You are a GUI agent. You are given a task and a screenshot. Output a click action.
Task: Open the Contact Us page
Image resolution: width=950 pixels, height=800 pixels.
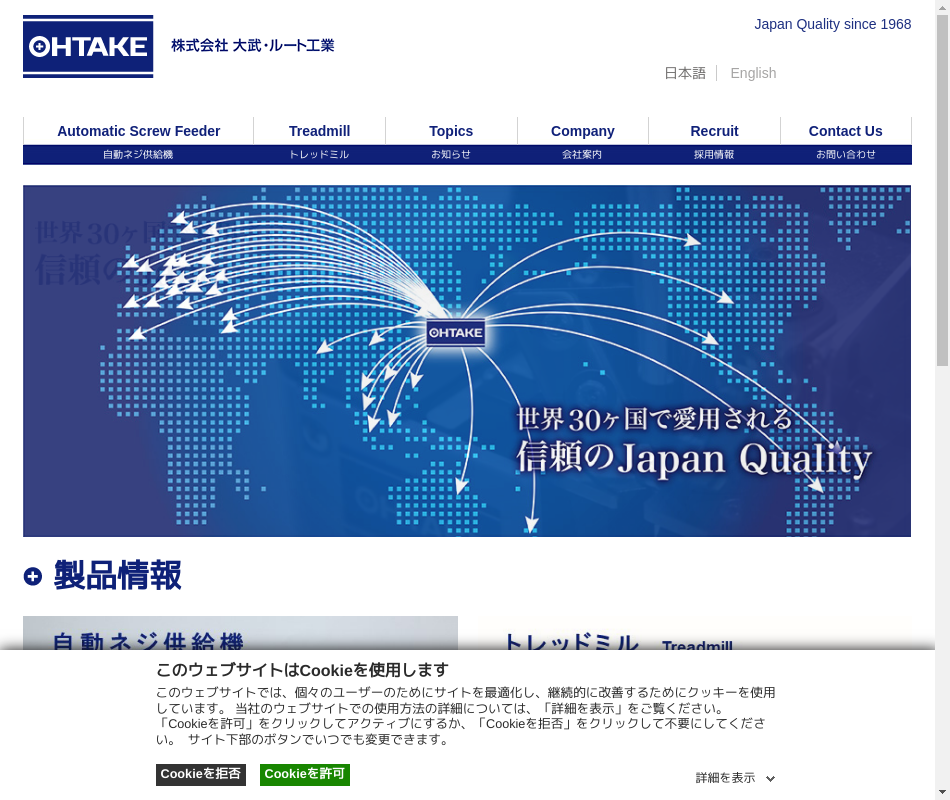point(845,131)
